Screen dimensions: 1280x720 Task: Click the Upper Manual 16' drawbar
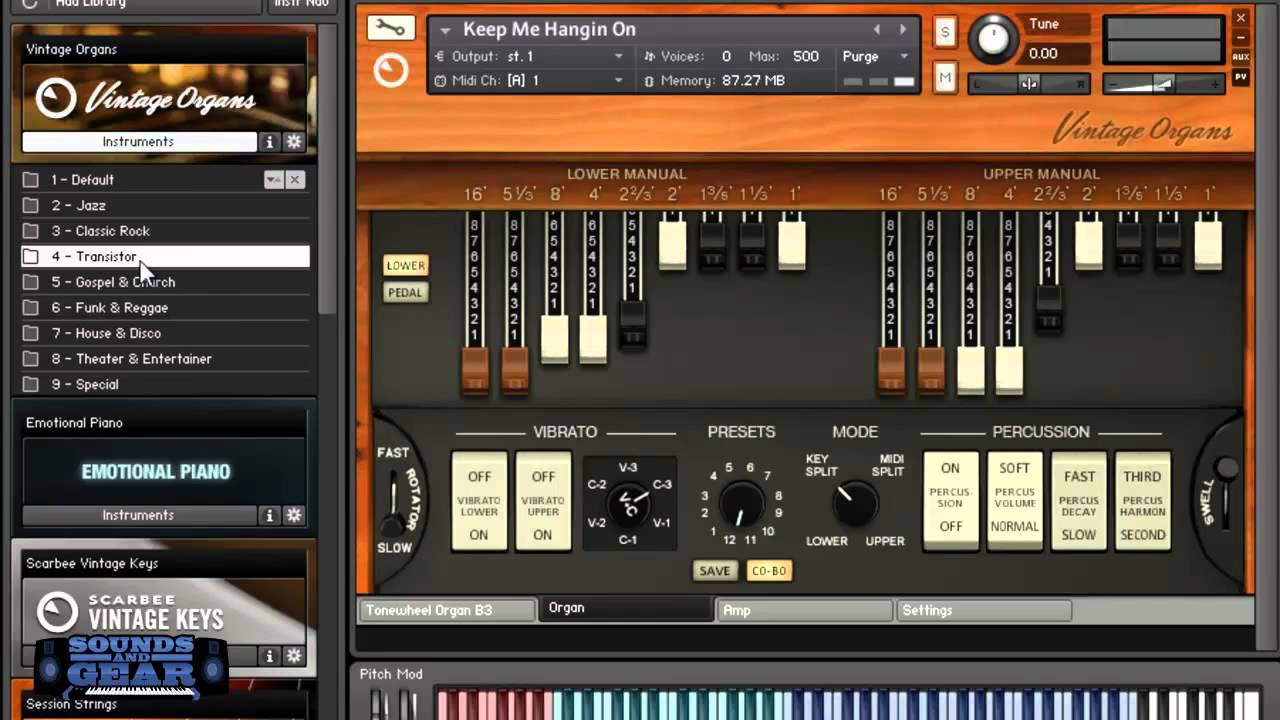pos(891,370)
